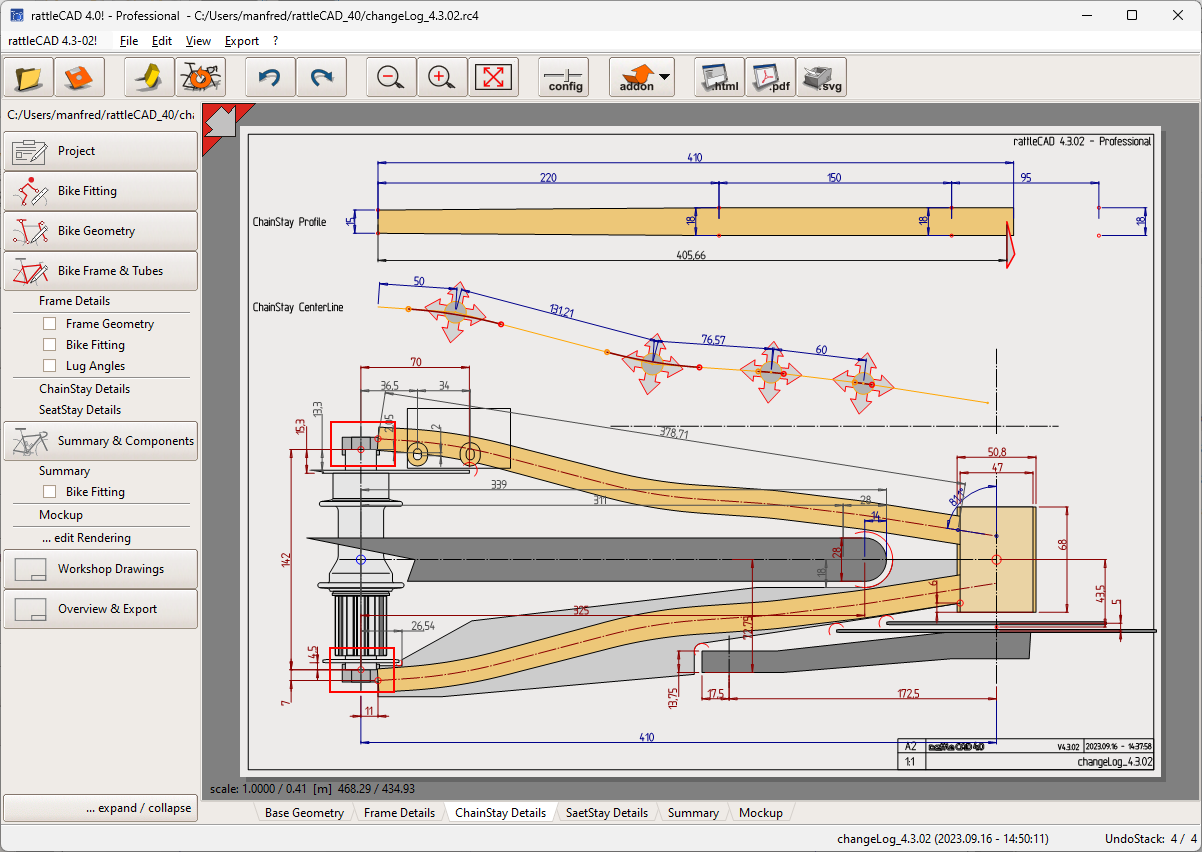
Task: Enable Bike Fitting checkbox under Frame Details
Action: [x=49, y=345]
